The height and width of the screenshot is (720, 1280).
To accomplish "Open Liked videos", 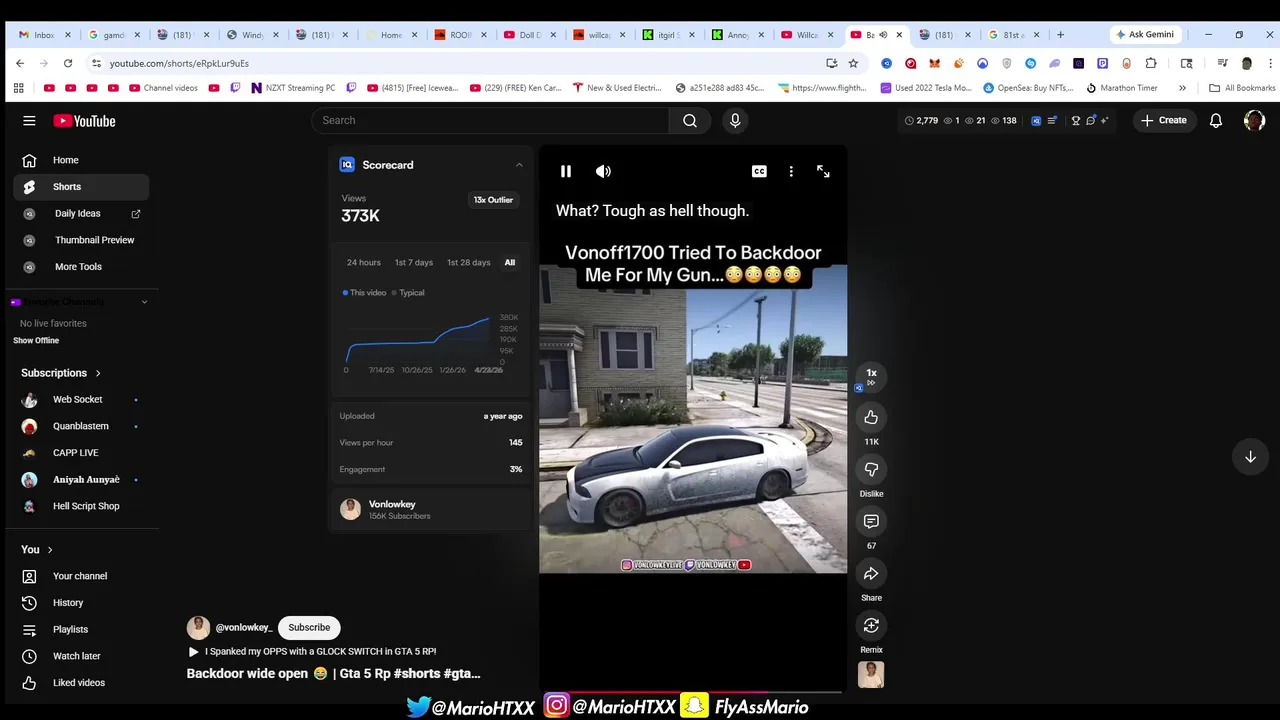I will pos(81,683).
